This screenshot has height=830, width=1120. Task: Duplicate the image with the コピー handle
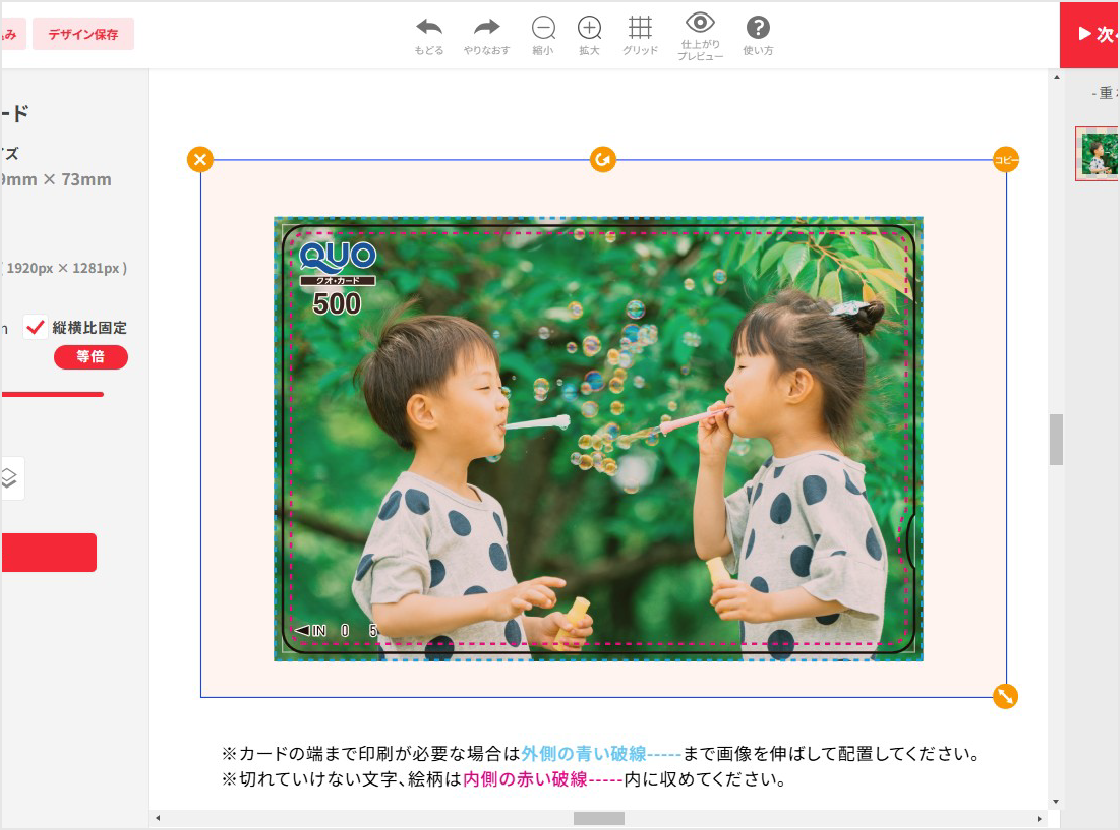tap(1005, 158)
